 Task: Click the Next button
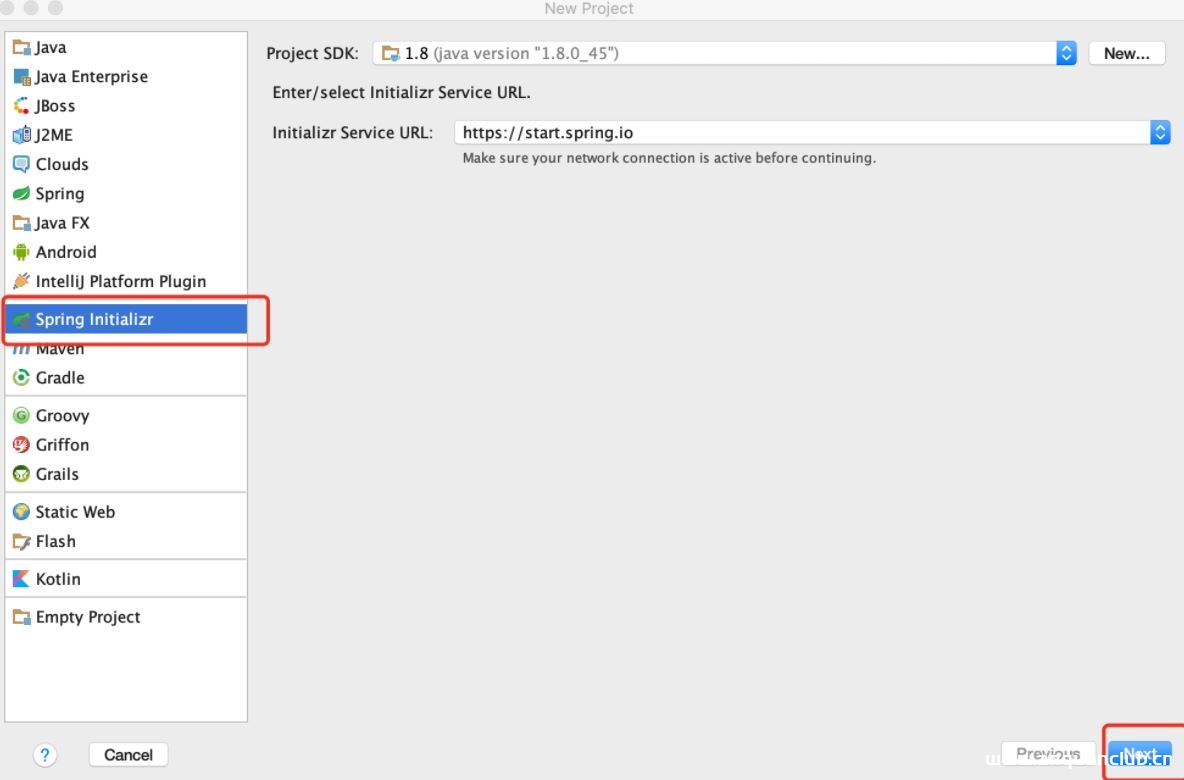(1139, 755)
